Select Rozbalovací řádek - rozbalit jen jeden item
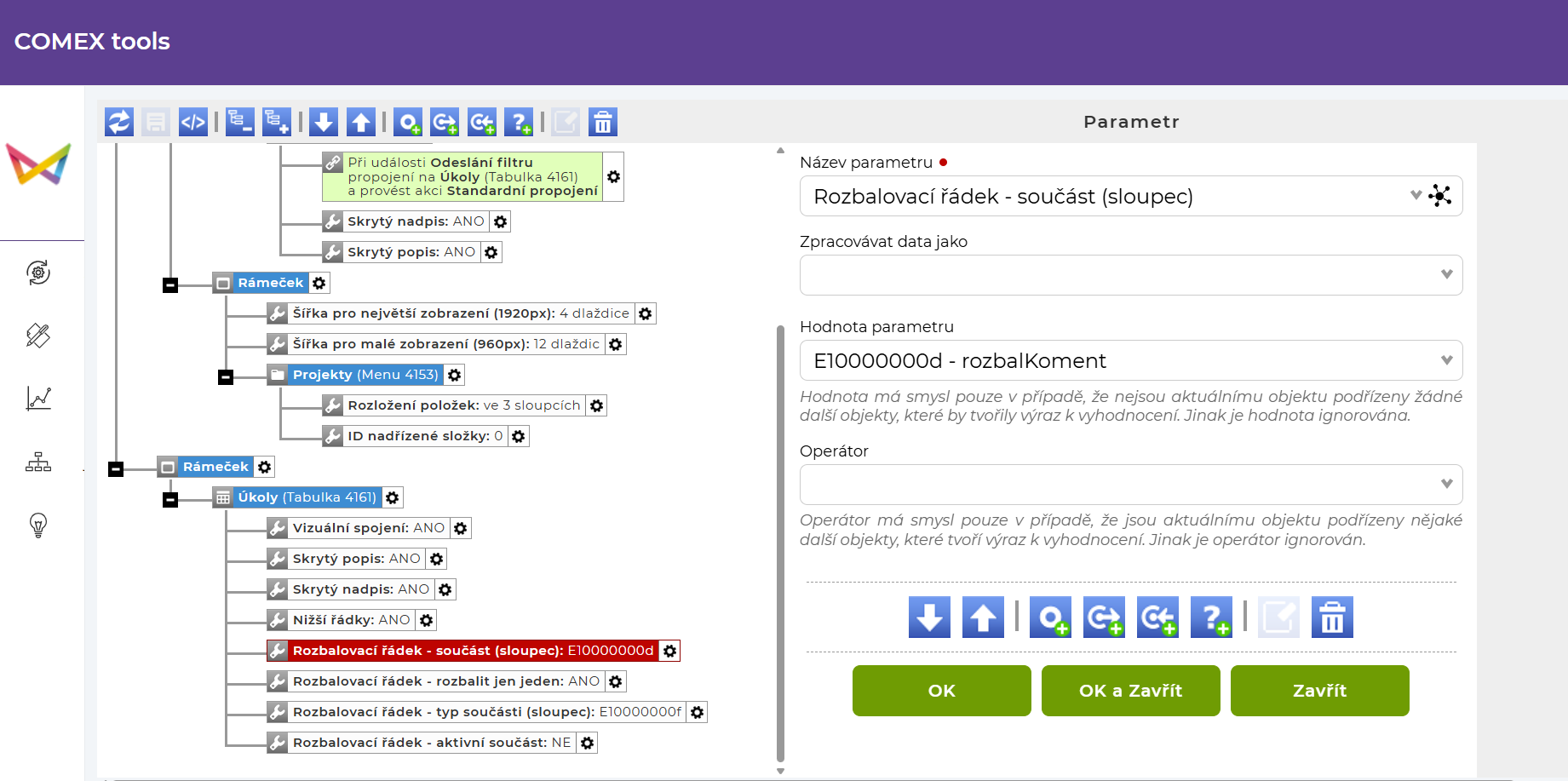Screen dimensions: 1568x781 click(445, 681)
